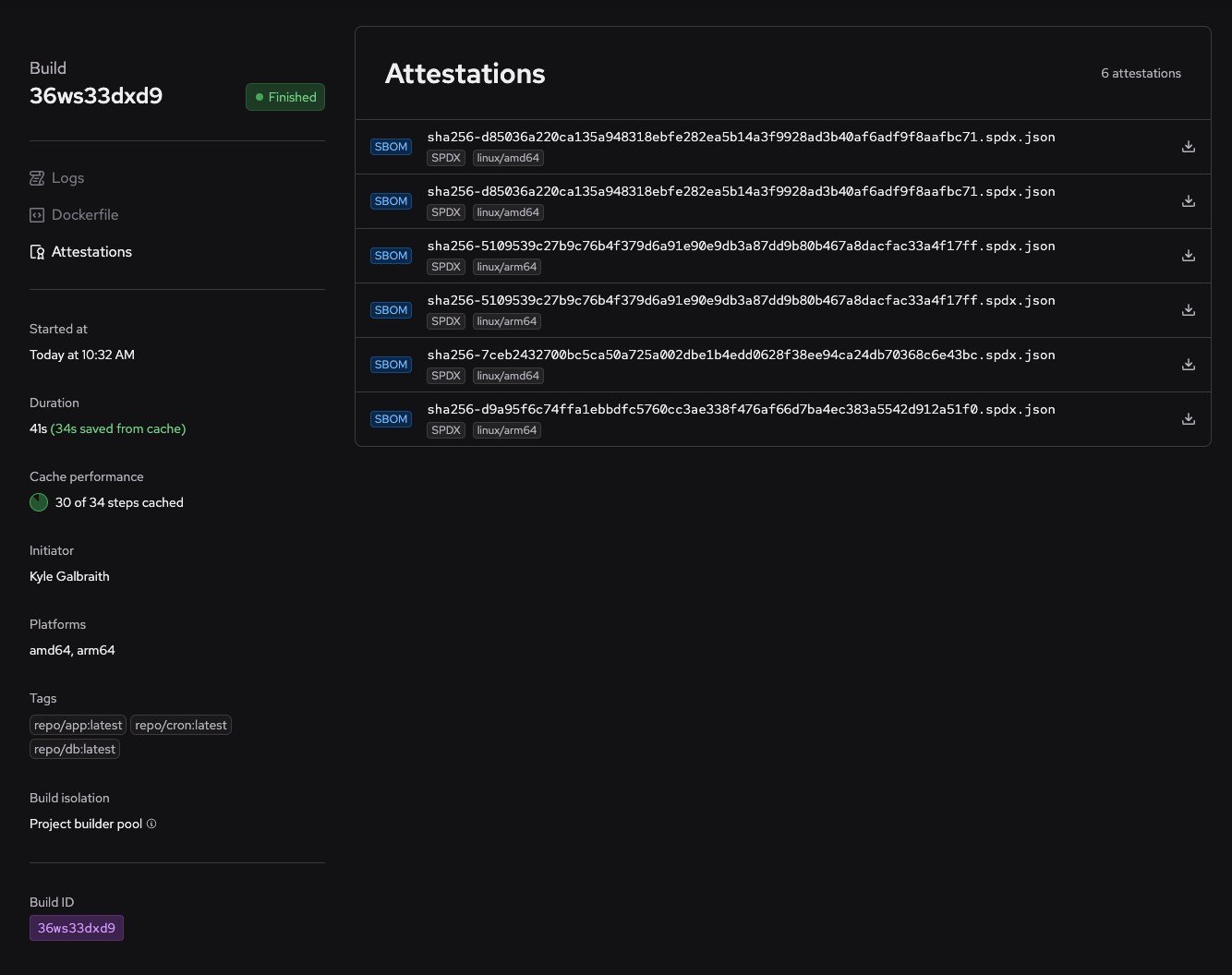
Task: Open the sha256-d9a95f6c74 spdx.json filename
Action: (x=741, y=409)
